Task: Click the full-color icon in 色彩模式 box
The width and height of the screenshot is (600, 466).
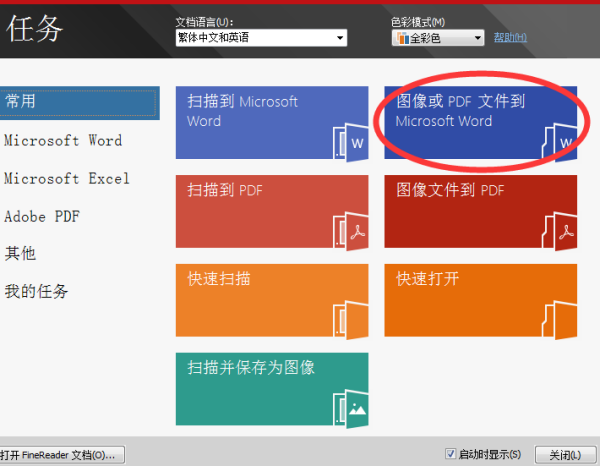Action: (x=403, y=38)
